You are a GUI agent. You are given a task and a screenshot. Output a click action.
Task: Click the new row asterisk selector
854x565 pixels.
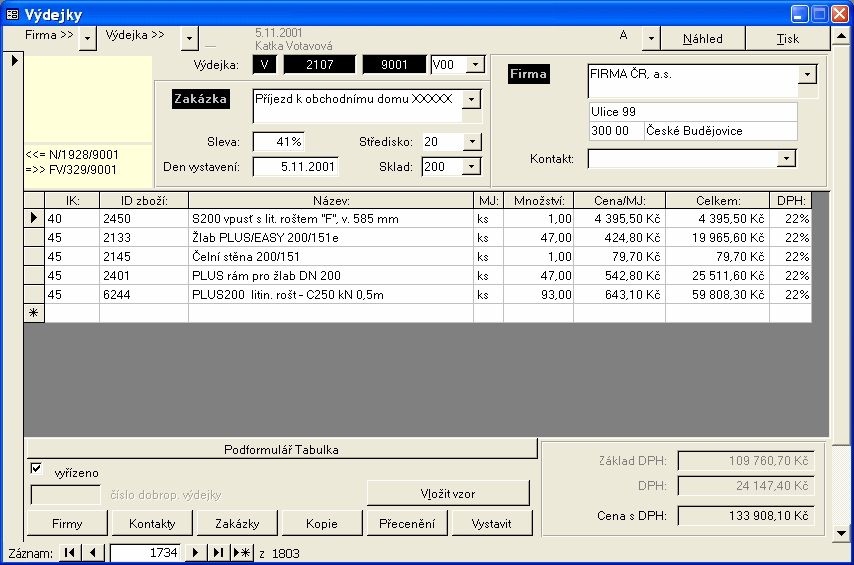tap(34, 313)
